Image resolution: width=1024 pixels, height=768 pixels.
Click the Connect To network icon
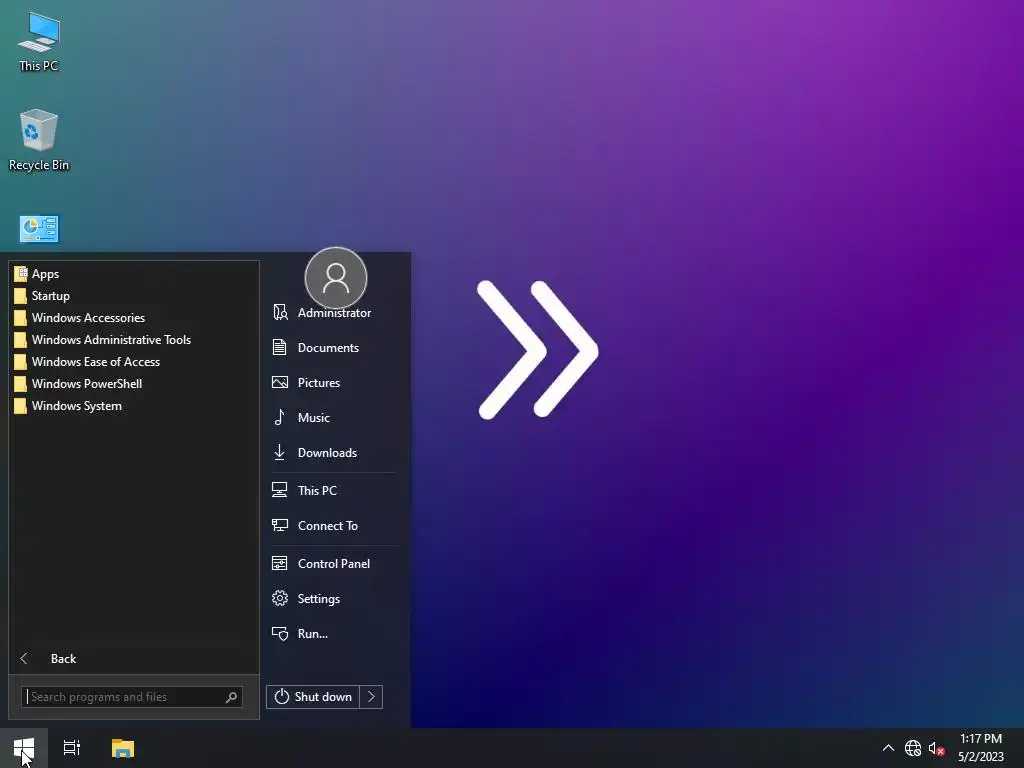pyautogui.click(x=280, y=525)
